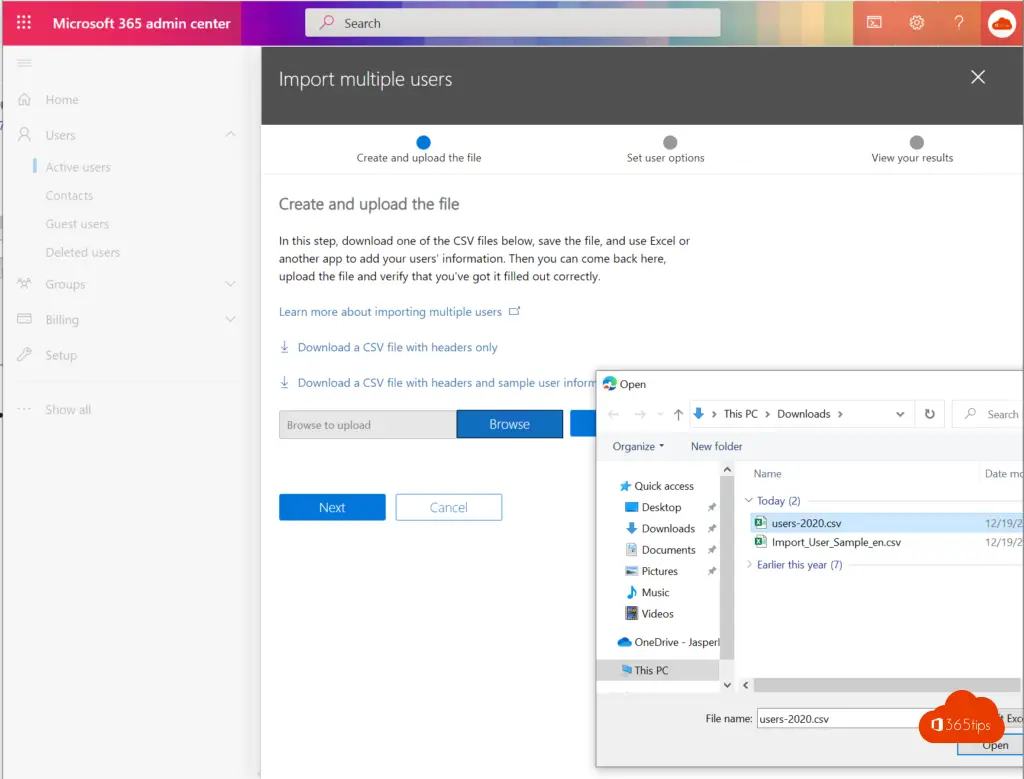This screenshot has width=1024, height=779.
Task: Open the account profile avatar
Action: pos(1001,24)
